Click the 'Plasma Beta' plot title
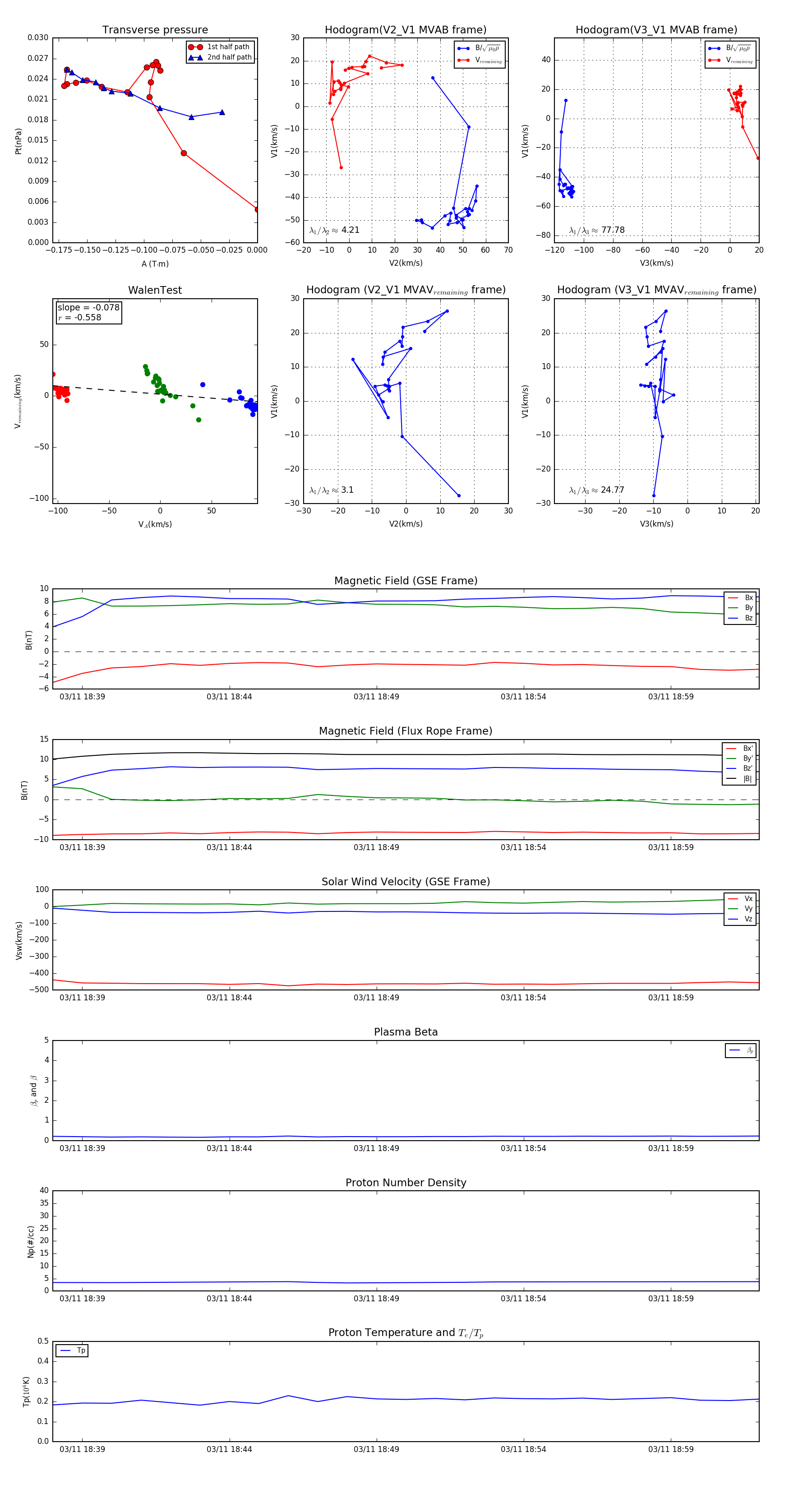The image size is (812, 1489). [406, 1032]
